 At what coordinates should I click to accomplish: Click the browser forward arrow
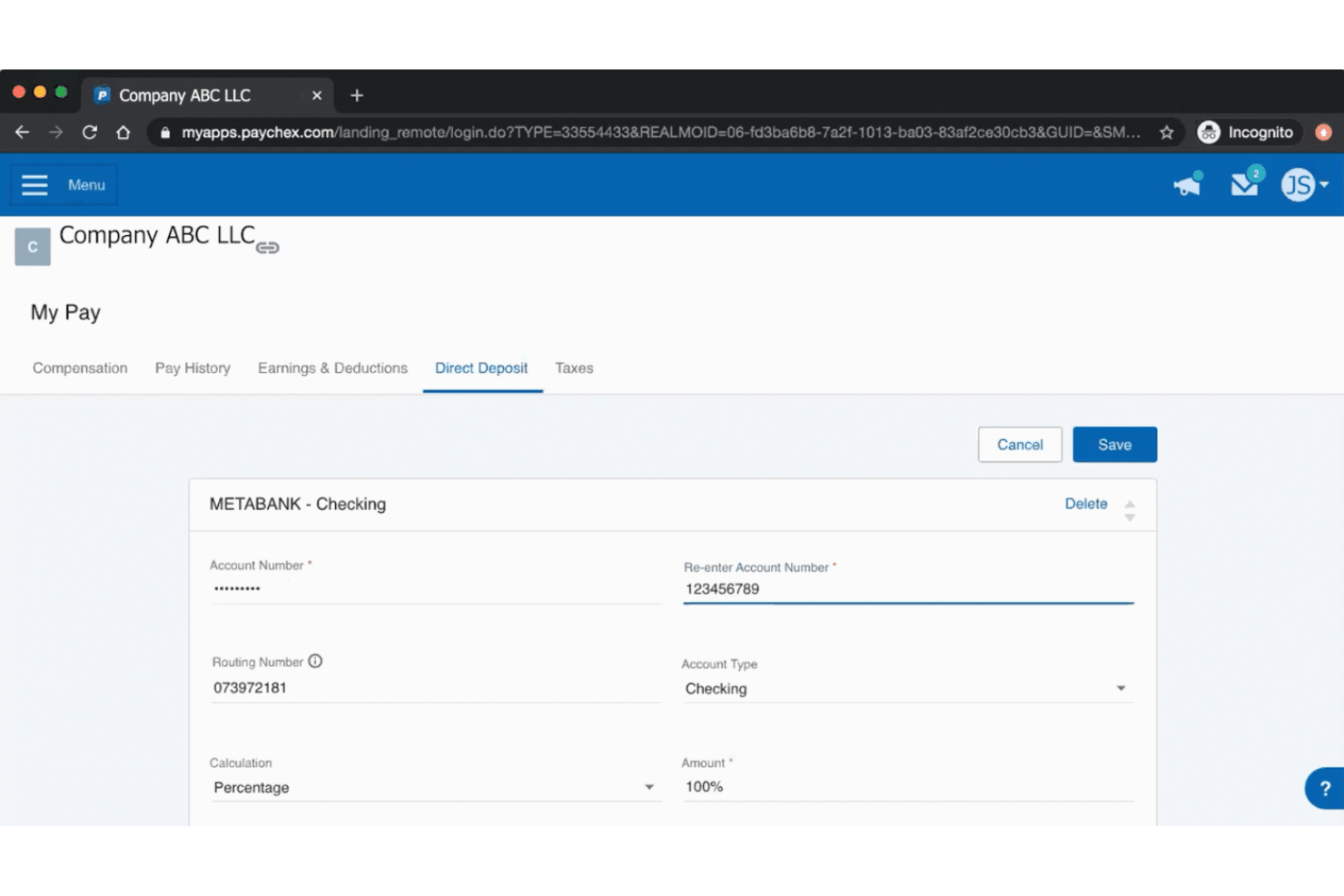(x=56, y=133)
